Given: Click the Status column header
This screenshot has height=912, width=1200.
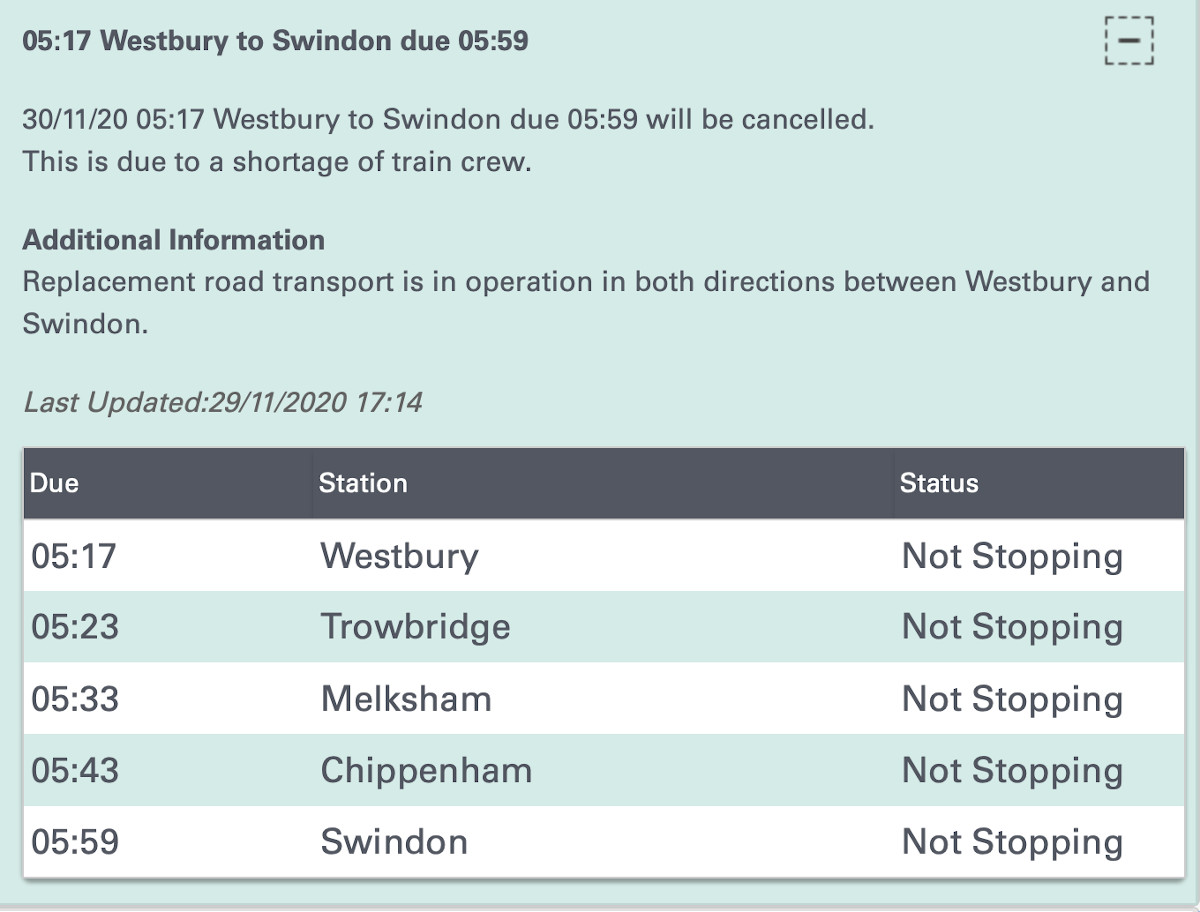Looking at the screenshot, I should click(x=939, y=483).
